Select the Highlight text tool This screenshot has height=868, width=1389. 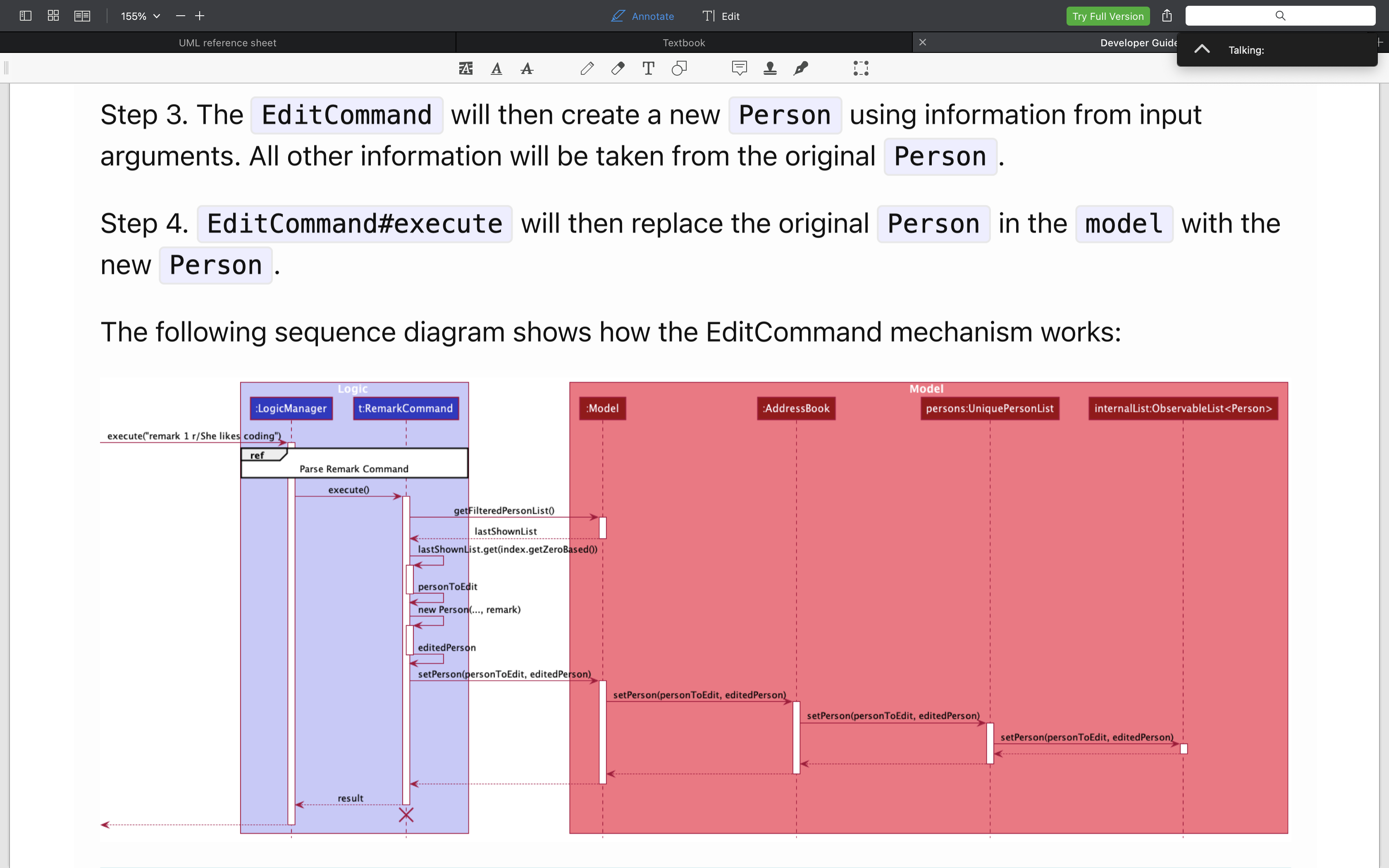tap(465, 69)
